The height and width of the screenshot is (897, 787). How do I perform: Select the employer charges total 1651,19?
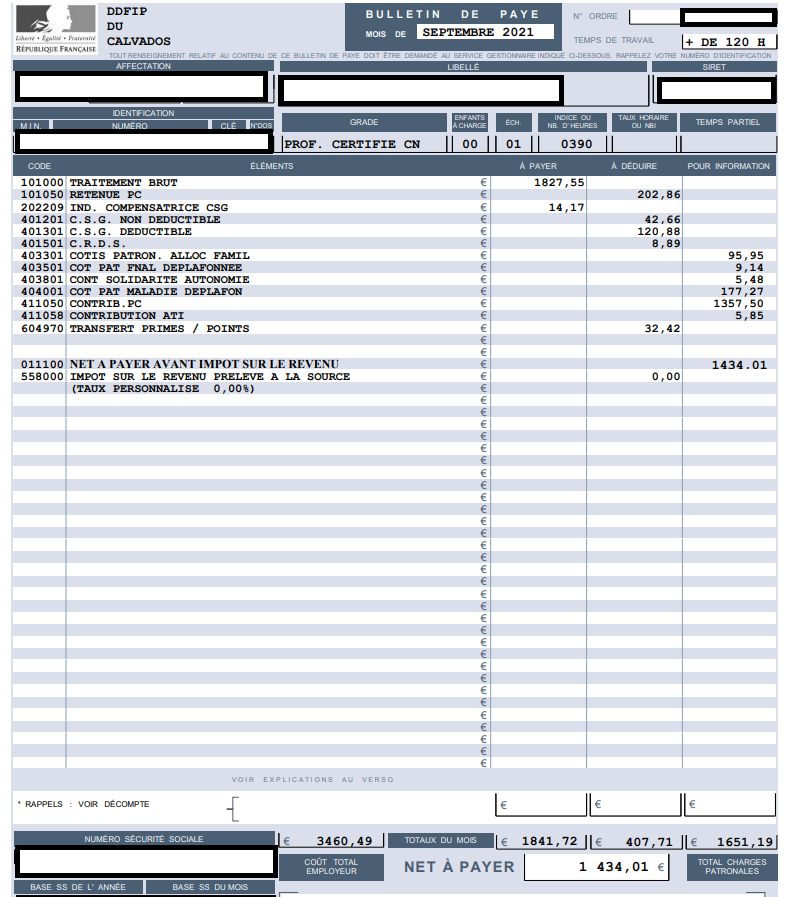click(745, 842)
